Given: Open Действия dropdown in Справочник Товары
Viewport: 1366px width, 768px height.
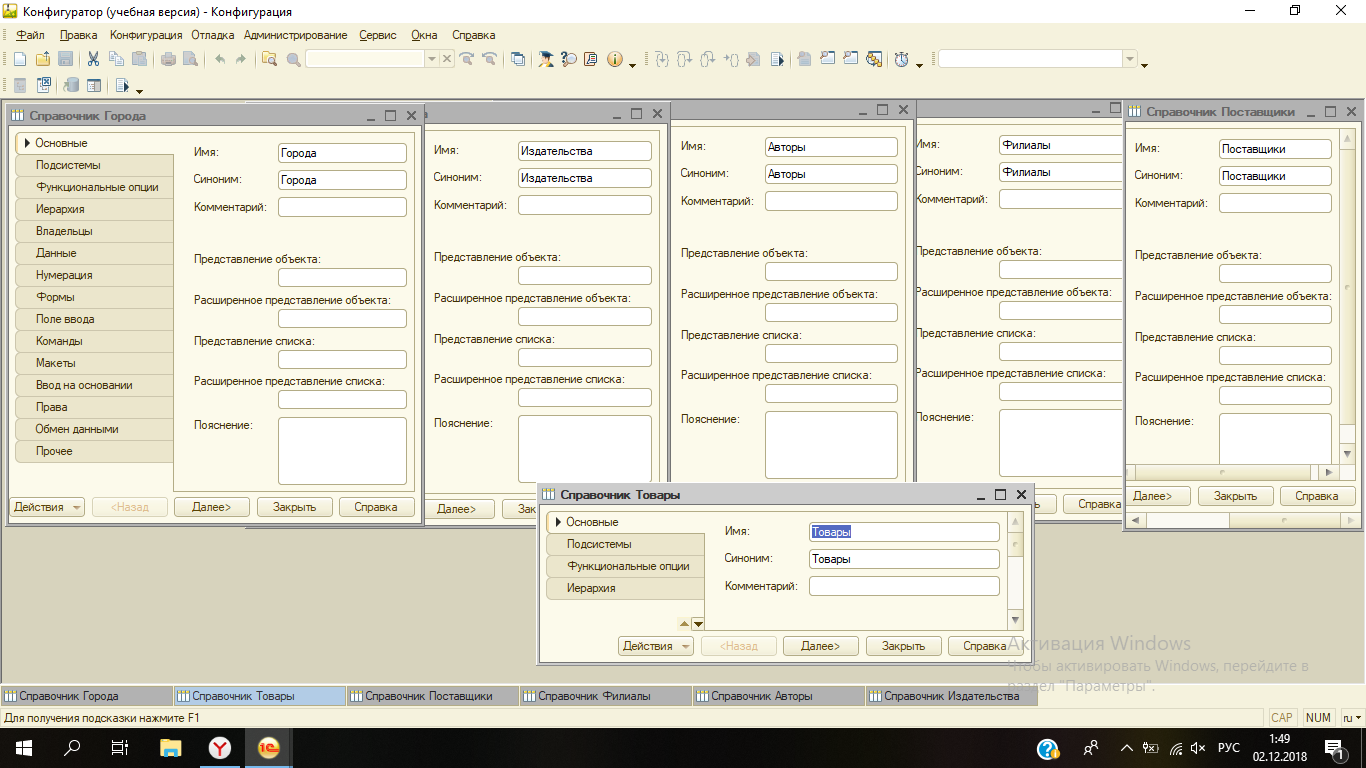Looking at the screenshot, I should click(x=656, y=646).
